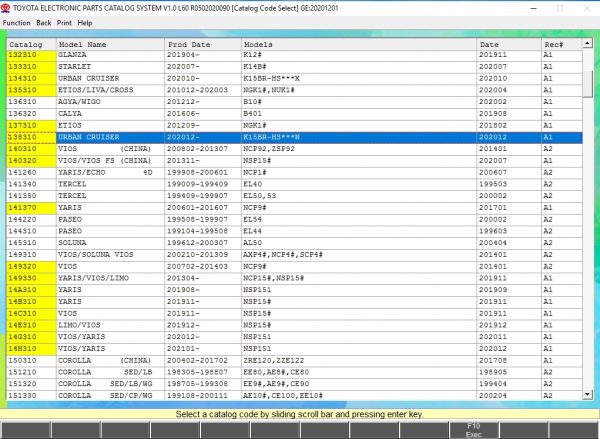Select the YARIS/ECHO 4D row

pyautogui.click(x=294, y=173)
